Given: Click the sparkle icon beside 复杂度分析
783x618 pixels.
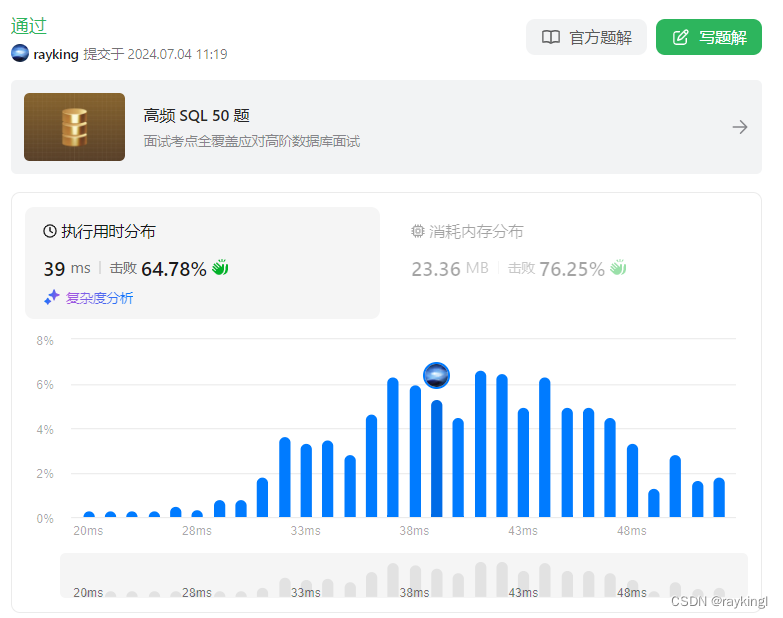Looking at the screenshot, I should click(52, 297).
